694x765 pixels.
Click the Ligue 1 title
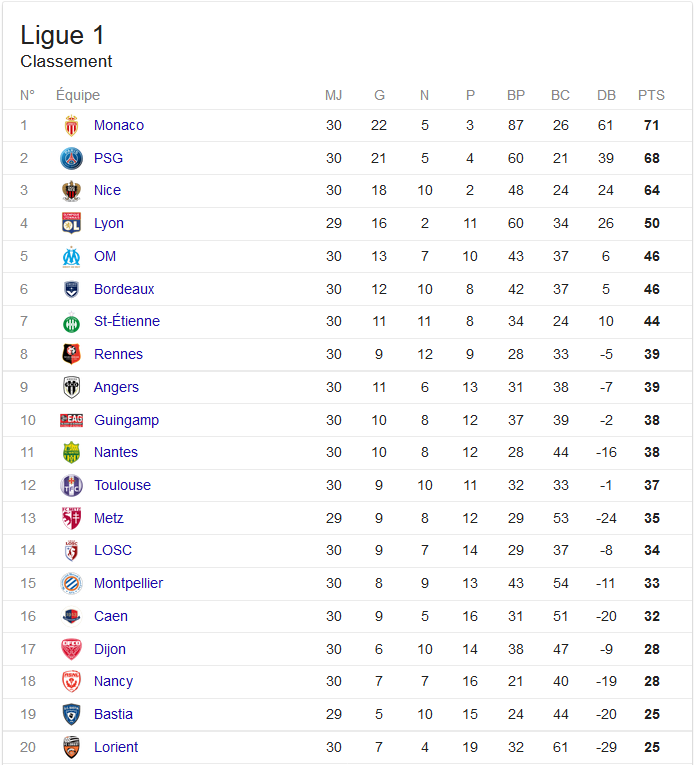coord(62,36)
